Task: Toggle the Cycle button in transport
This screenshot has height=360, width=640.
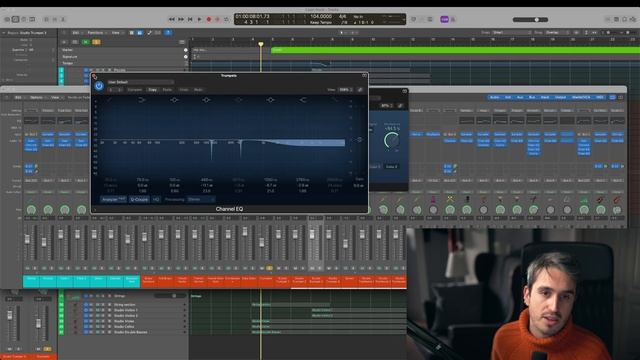Action: tap(227, 19)
